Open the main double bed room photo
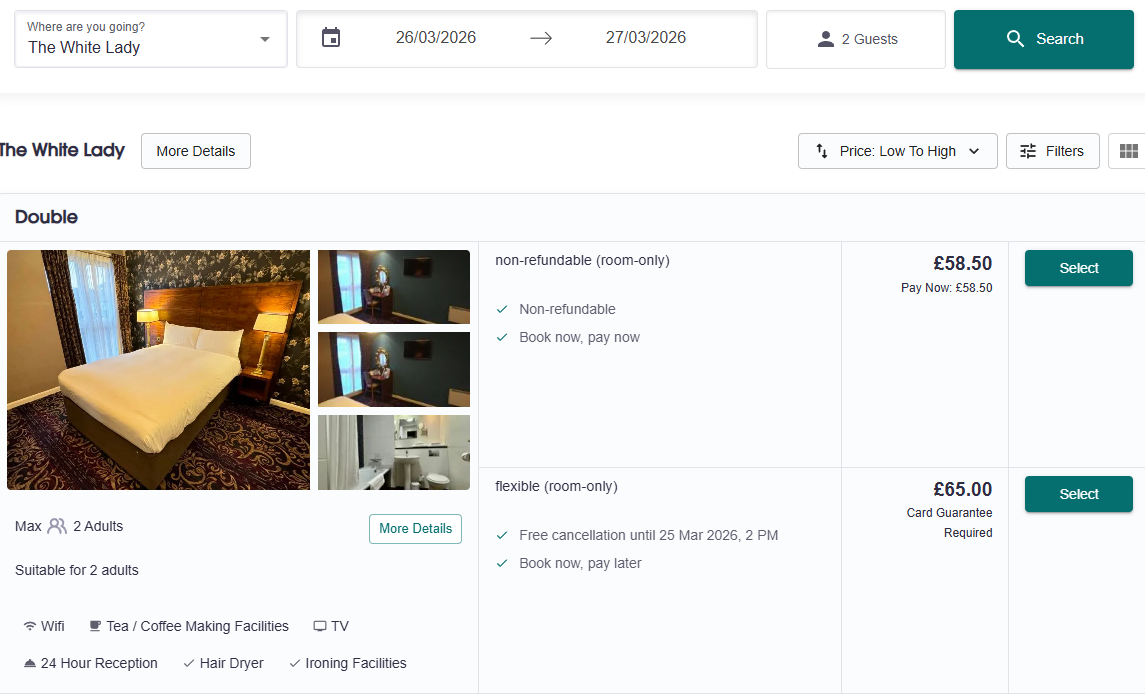Image resolution: width=1145 pixels, height=694 pixels. click(158, 370)
